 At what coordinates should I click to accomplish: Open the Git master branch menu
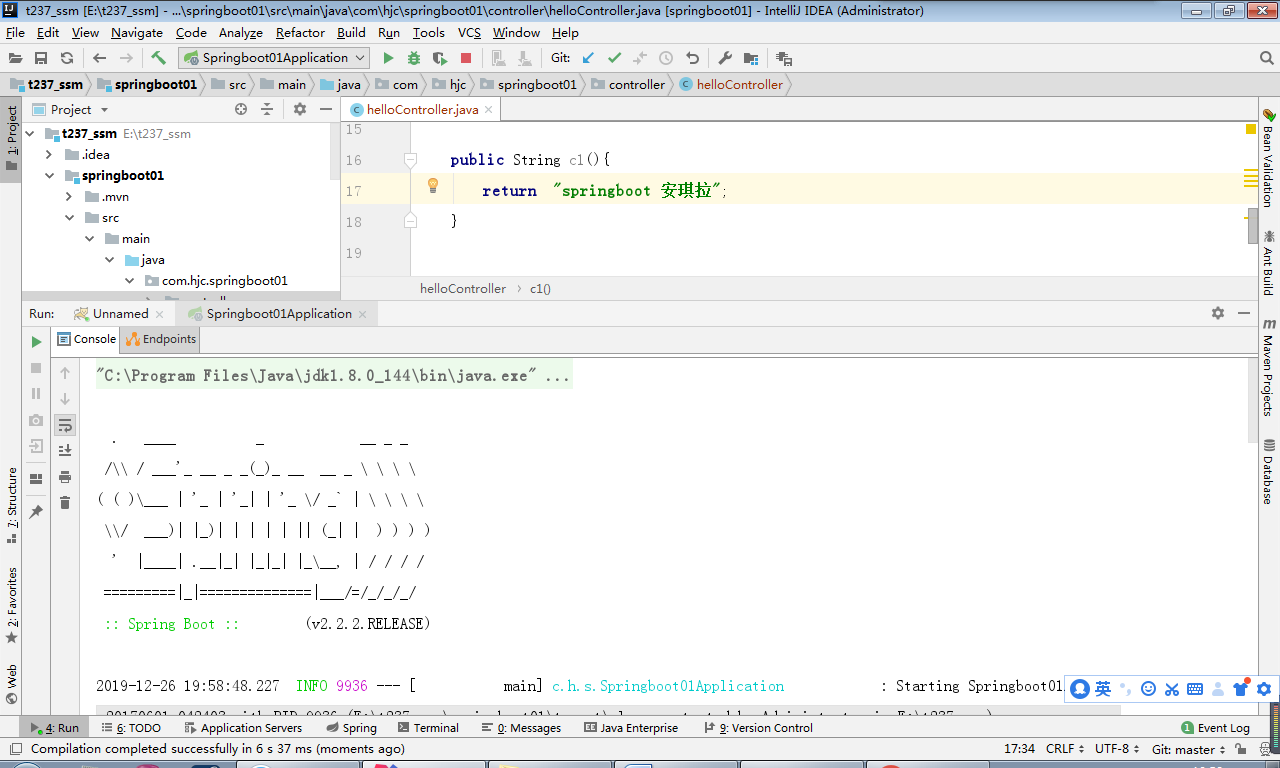pos(1189,749)
